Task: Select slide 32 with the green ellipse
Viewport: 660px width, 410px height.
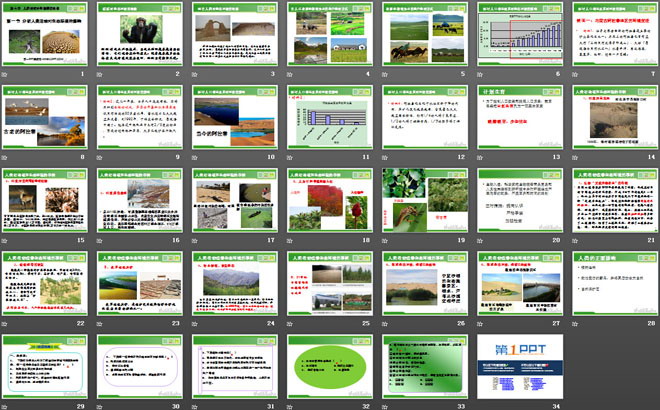Action: point(330,367)
